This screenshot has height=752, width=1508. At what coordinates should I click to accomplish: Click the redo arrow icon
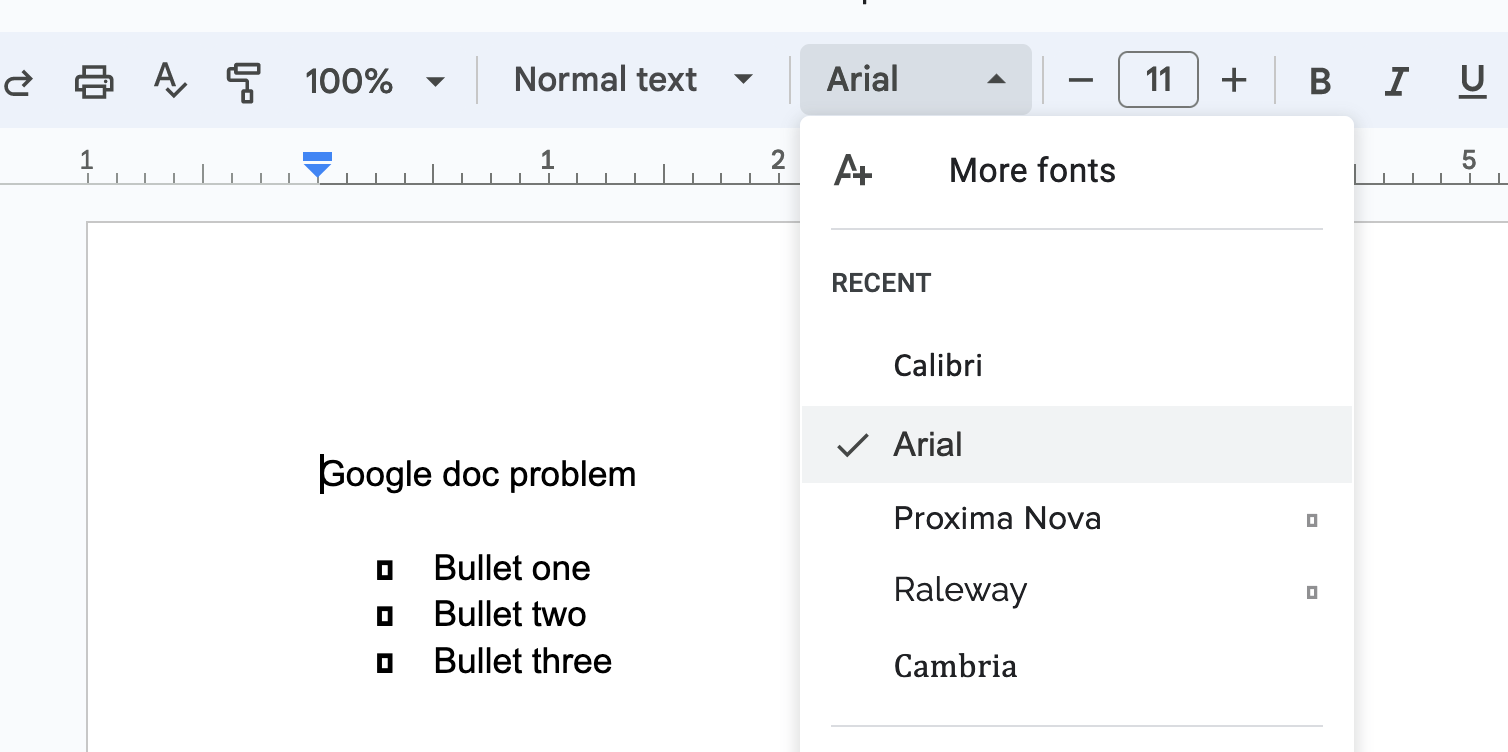pos(17,82)
